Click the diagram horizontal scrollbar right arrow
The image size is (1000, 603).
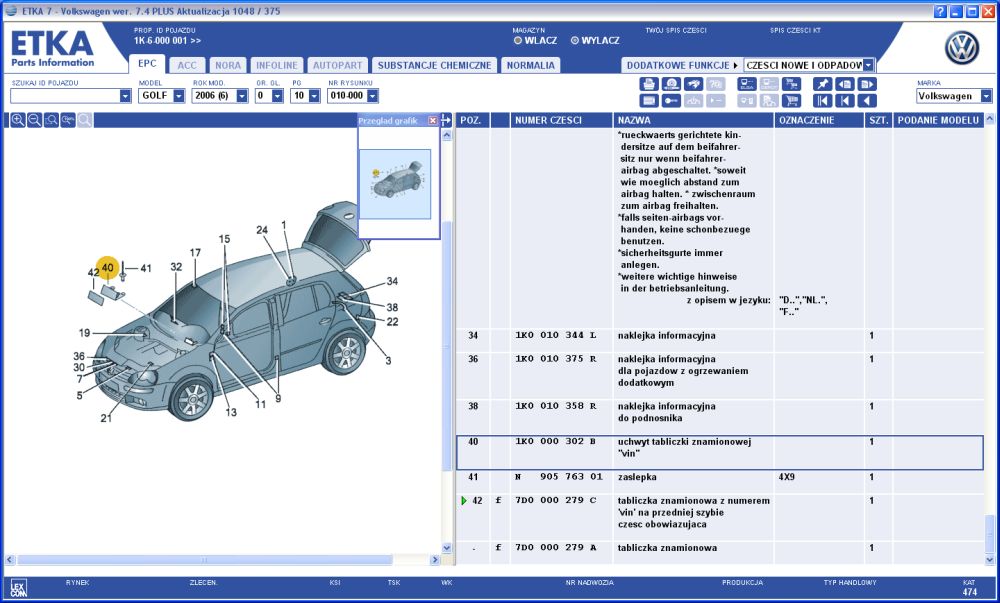[x=435, y=560]
